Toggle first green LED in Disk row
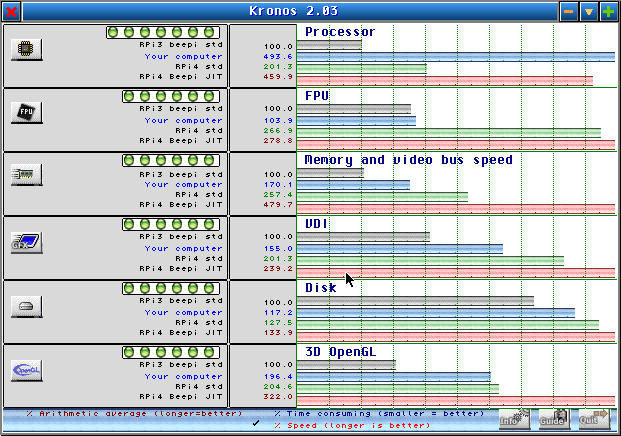 [129, 288]
